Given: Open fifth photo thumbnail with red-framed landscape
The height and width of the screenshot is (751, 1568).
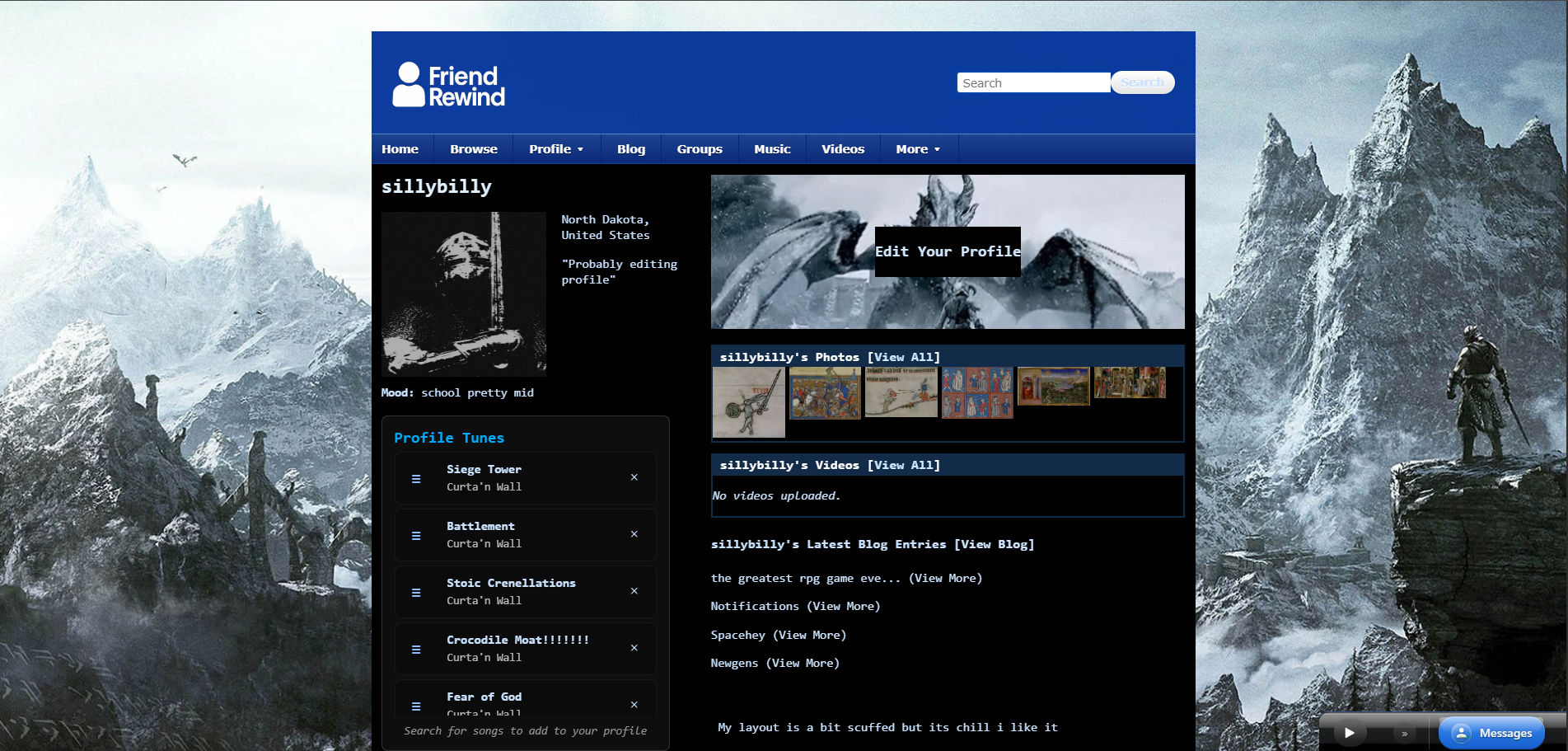Looking at the screenshot, I should [1054, 386].
